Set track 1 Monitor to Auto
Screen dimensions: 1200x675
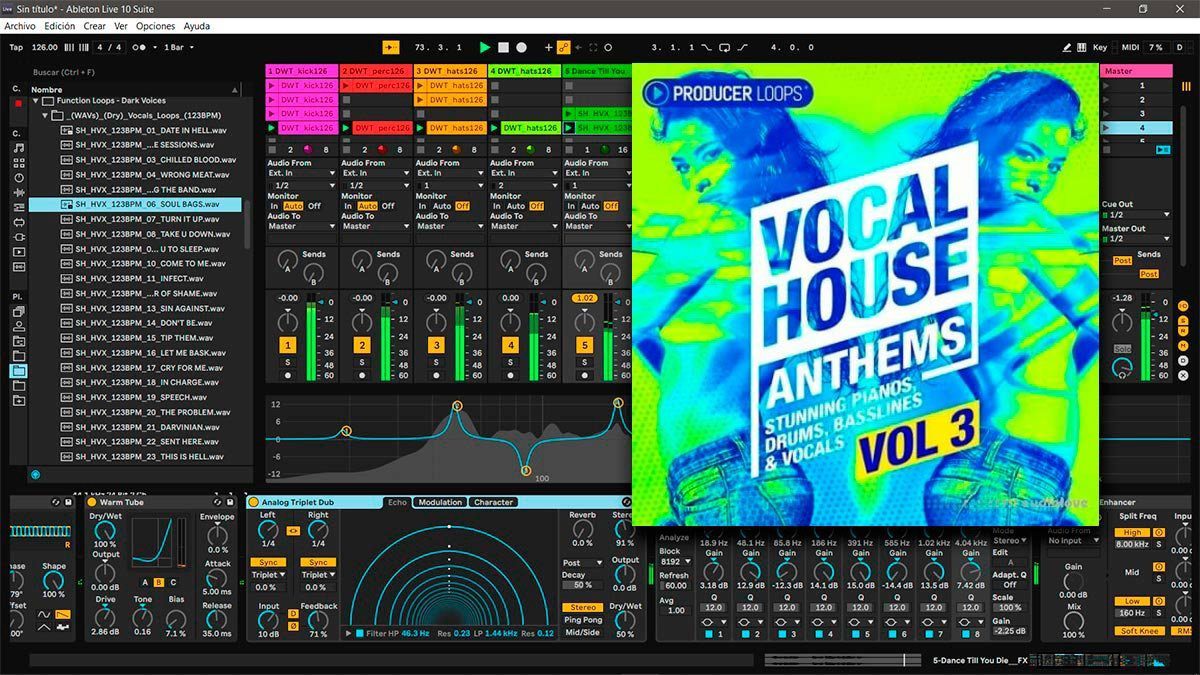coord(294,206)
